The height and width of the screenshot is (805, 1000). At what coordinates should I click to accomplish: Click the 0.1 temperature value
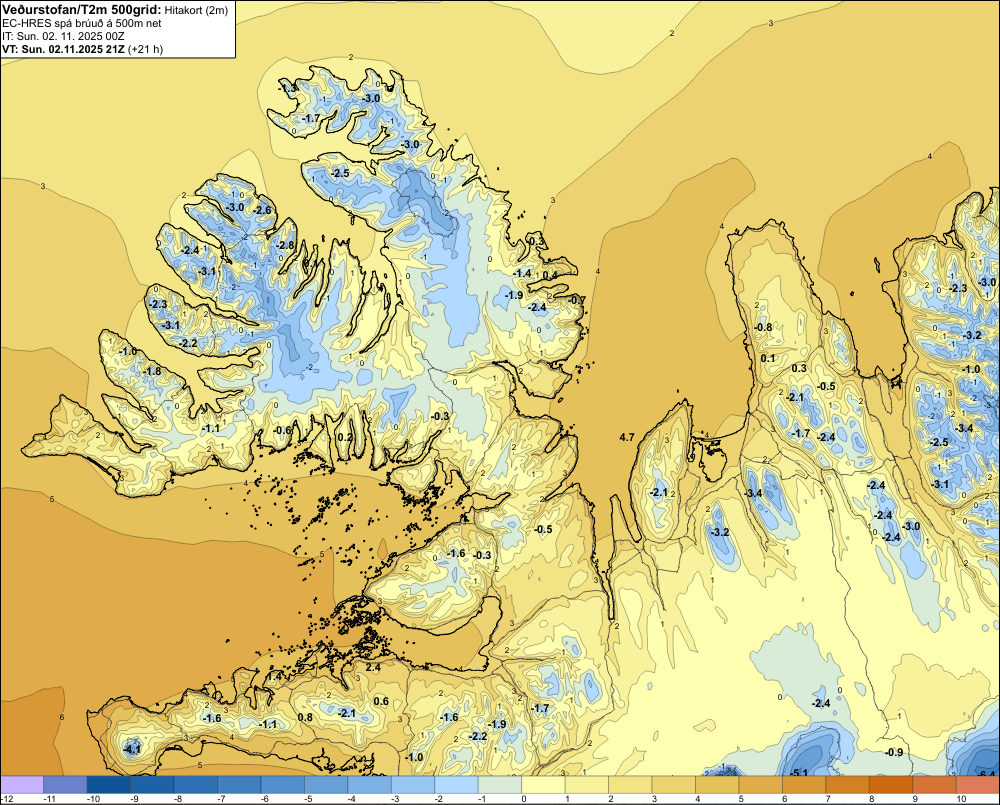[768, 358]
